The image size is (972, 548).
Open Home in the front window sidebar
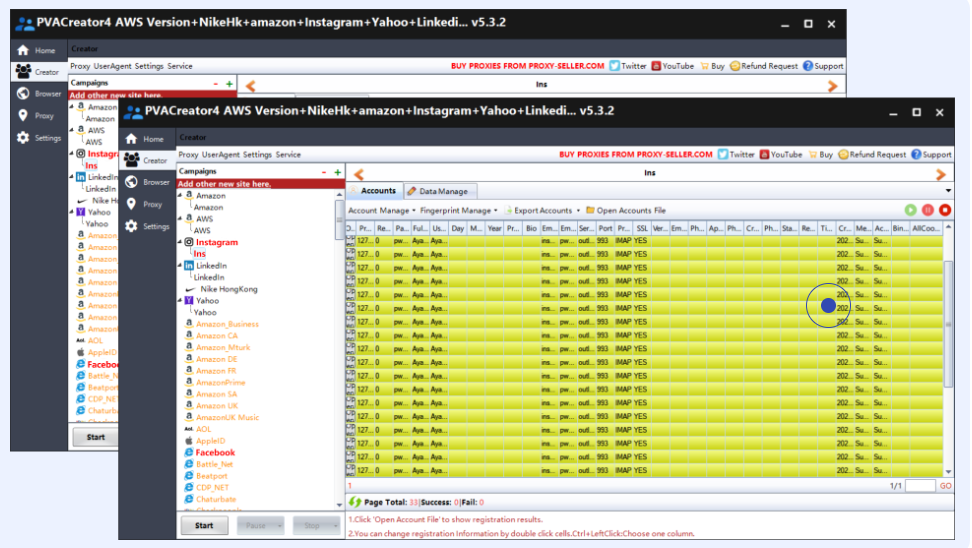click(x=145, y=139)
